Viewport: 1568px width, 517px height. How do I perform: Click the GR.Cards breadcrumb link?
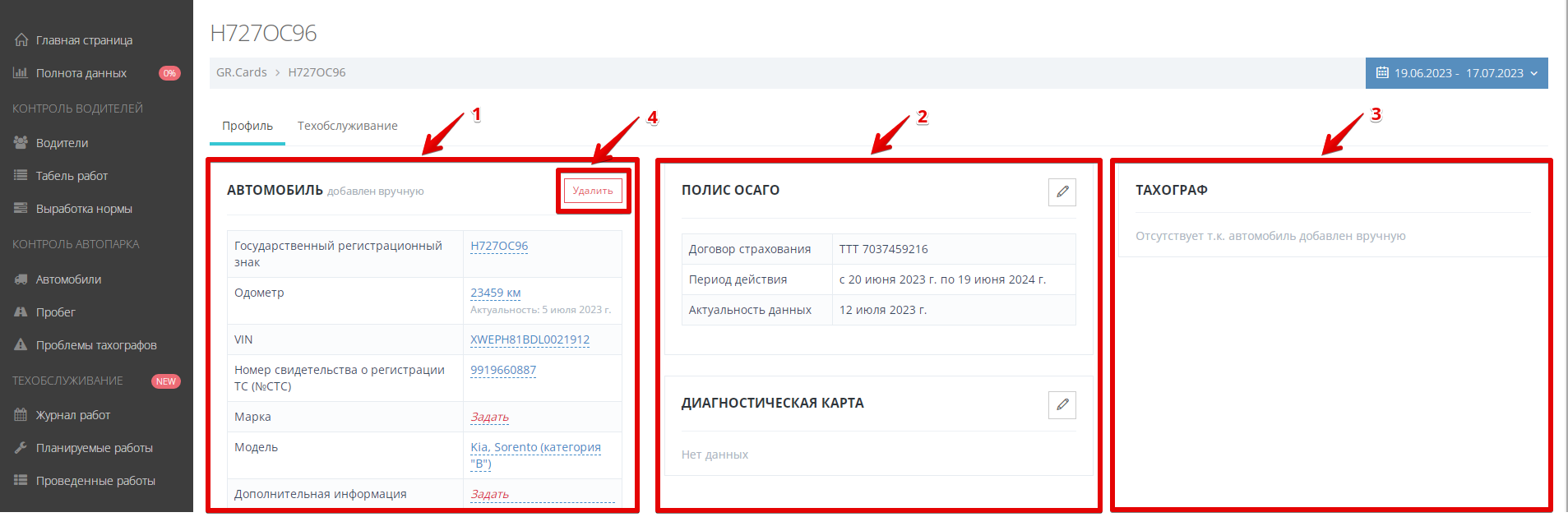tap(241, 72)
